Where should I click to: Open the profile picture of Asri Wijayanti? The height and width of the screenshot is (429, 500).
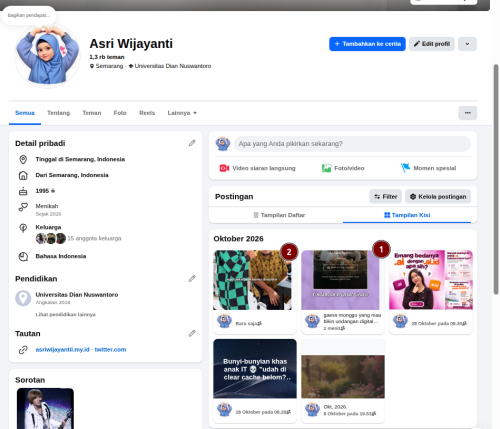pyautogui.click(x=47, y=56)
